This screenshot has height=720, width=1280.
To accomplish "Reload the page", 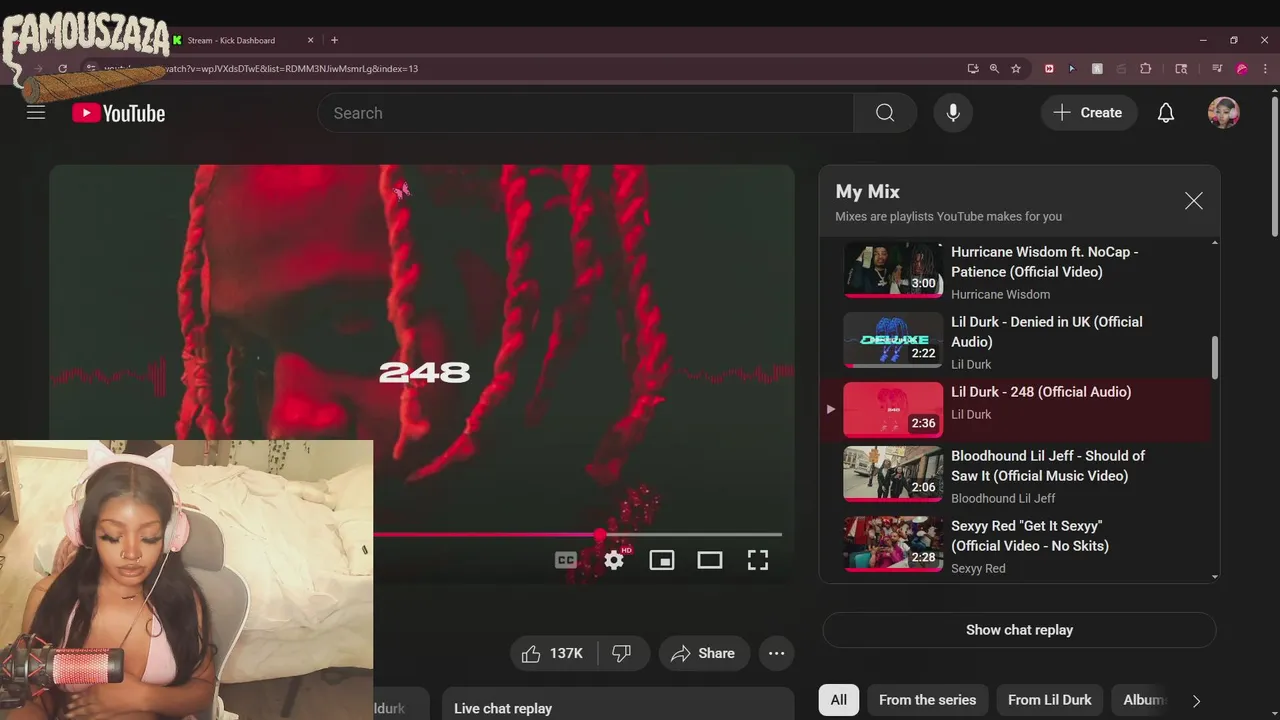I will pyautogui.click(x=62, y=69).
